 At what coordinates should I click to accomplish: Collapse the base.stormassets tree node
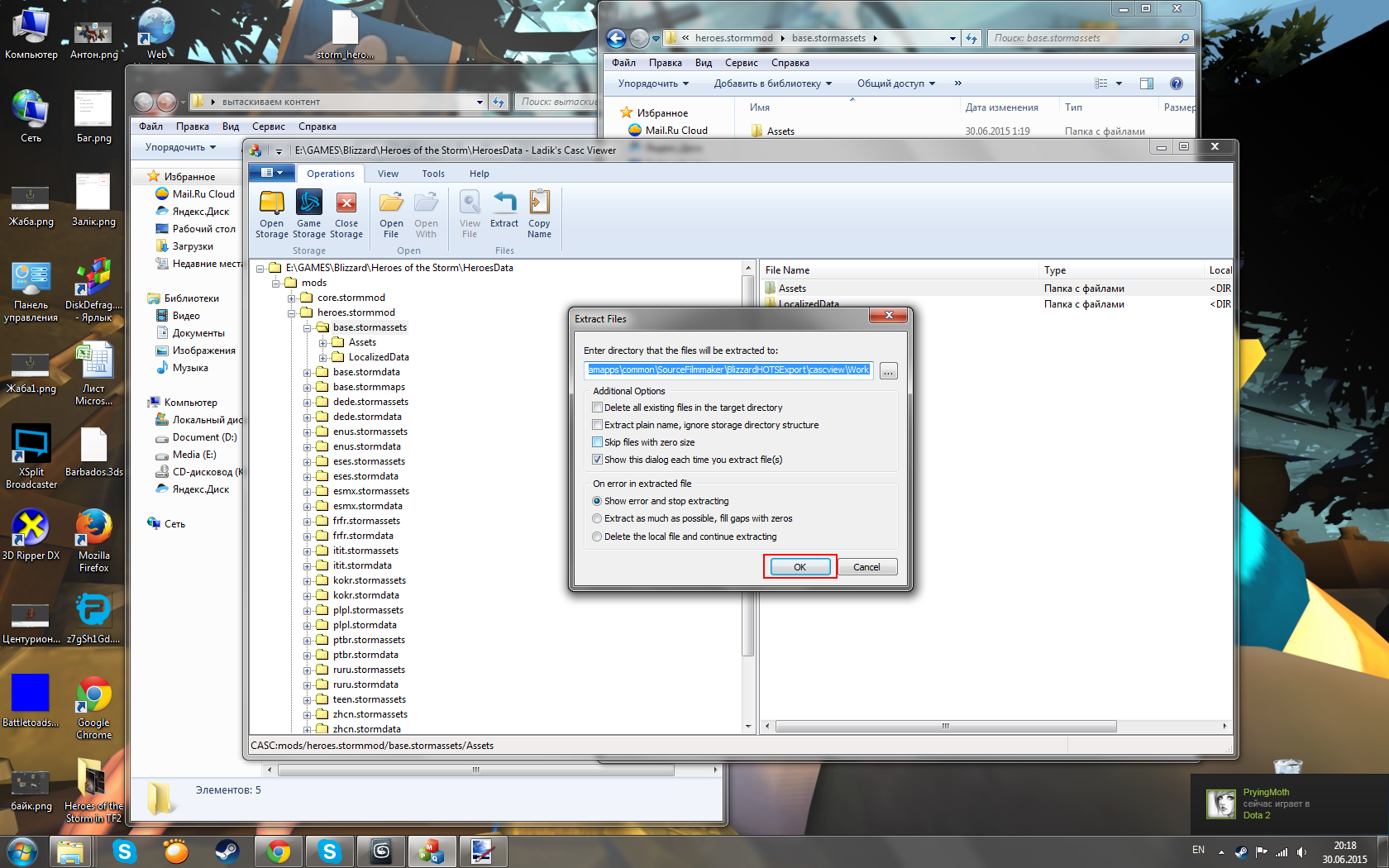(x=308, y=327)
